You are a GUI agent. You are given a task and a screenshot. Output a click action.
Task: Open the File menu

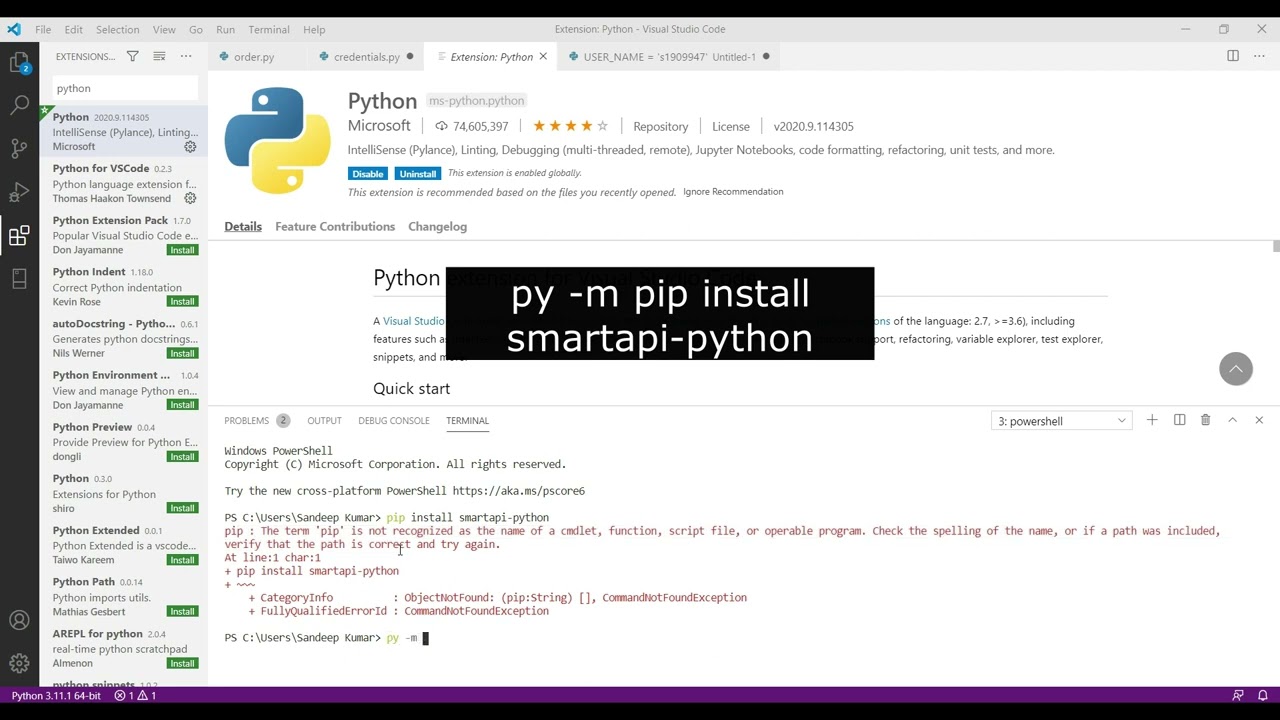43,29
